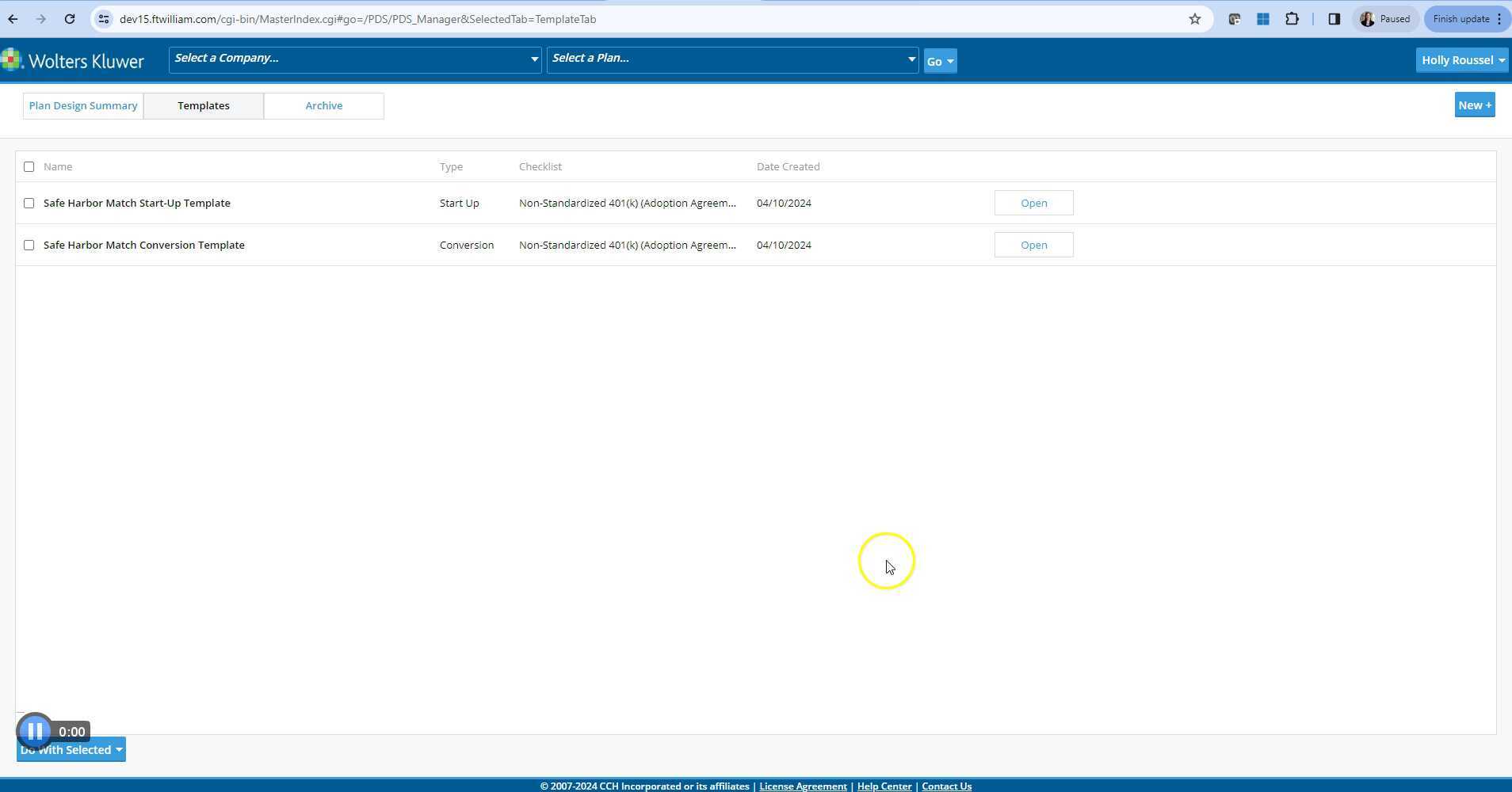Open the side panel icon
This screenshot has width=1512, height=792.
[x=1334, y=18]
